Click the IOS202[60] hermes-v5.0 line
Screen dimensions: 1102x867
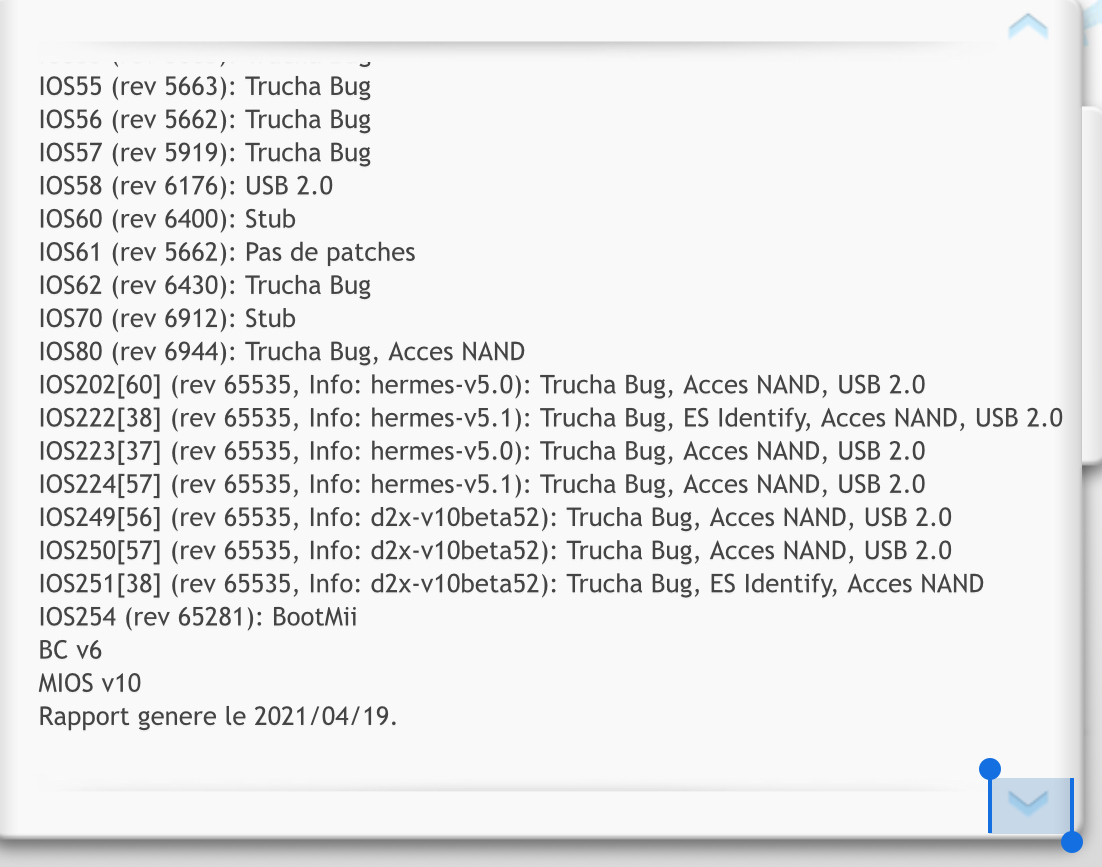481,385
